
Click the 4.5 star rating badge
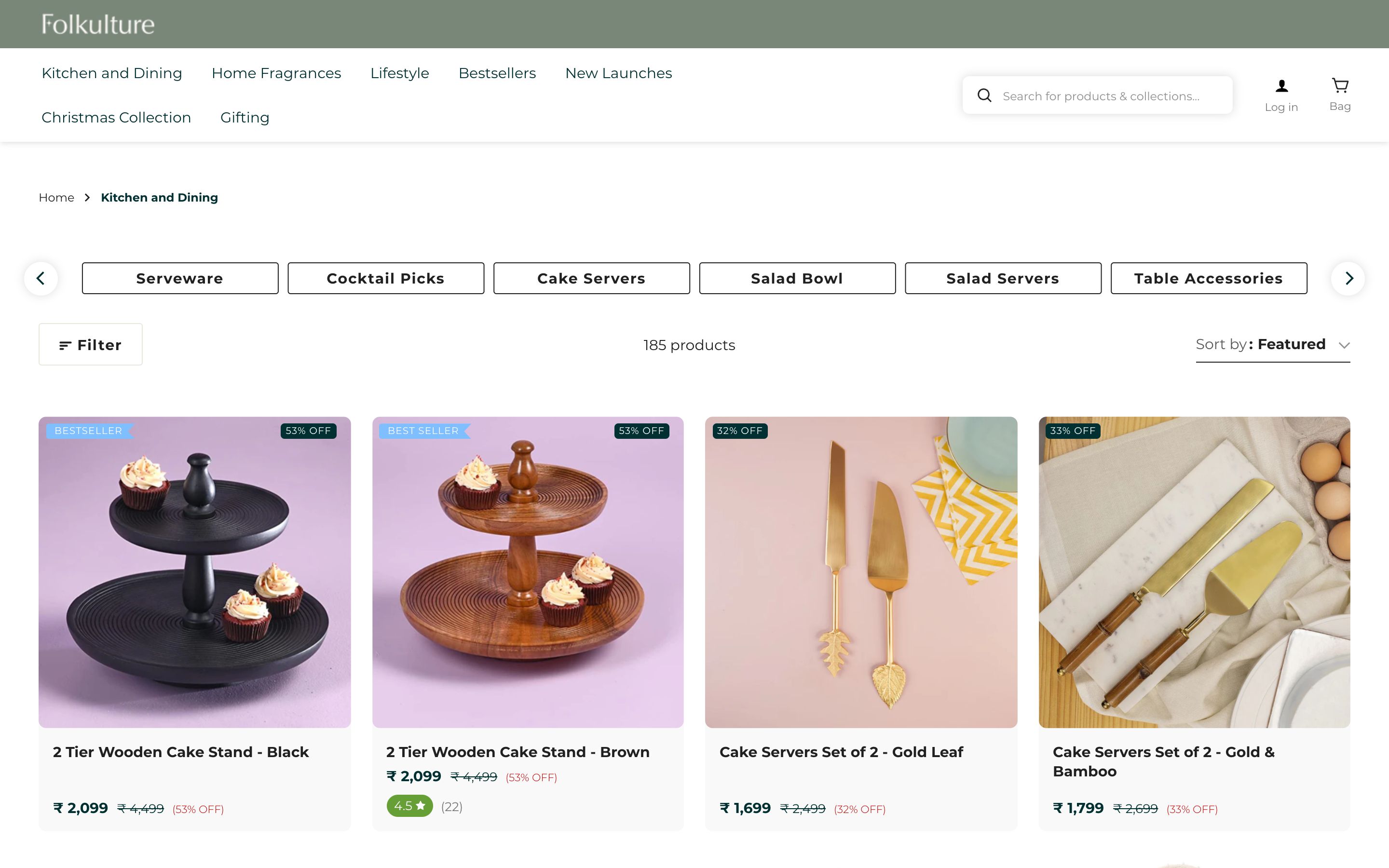pyautogui.click(x=409, y=806)
